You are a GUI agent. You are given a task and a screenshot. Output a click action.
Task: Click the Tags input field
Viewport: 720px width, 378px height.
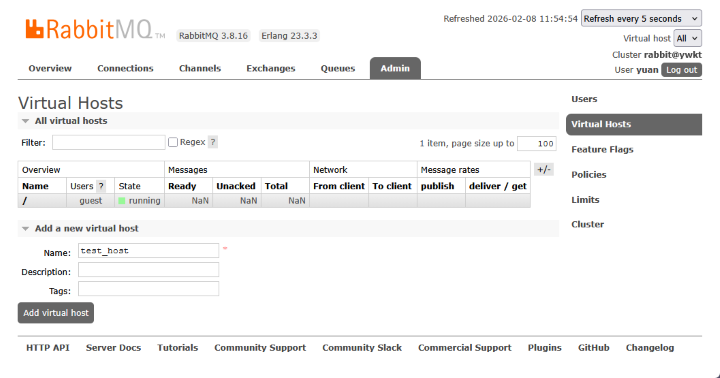[148, 289]
